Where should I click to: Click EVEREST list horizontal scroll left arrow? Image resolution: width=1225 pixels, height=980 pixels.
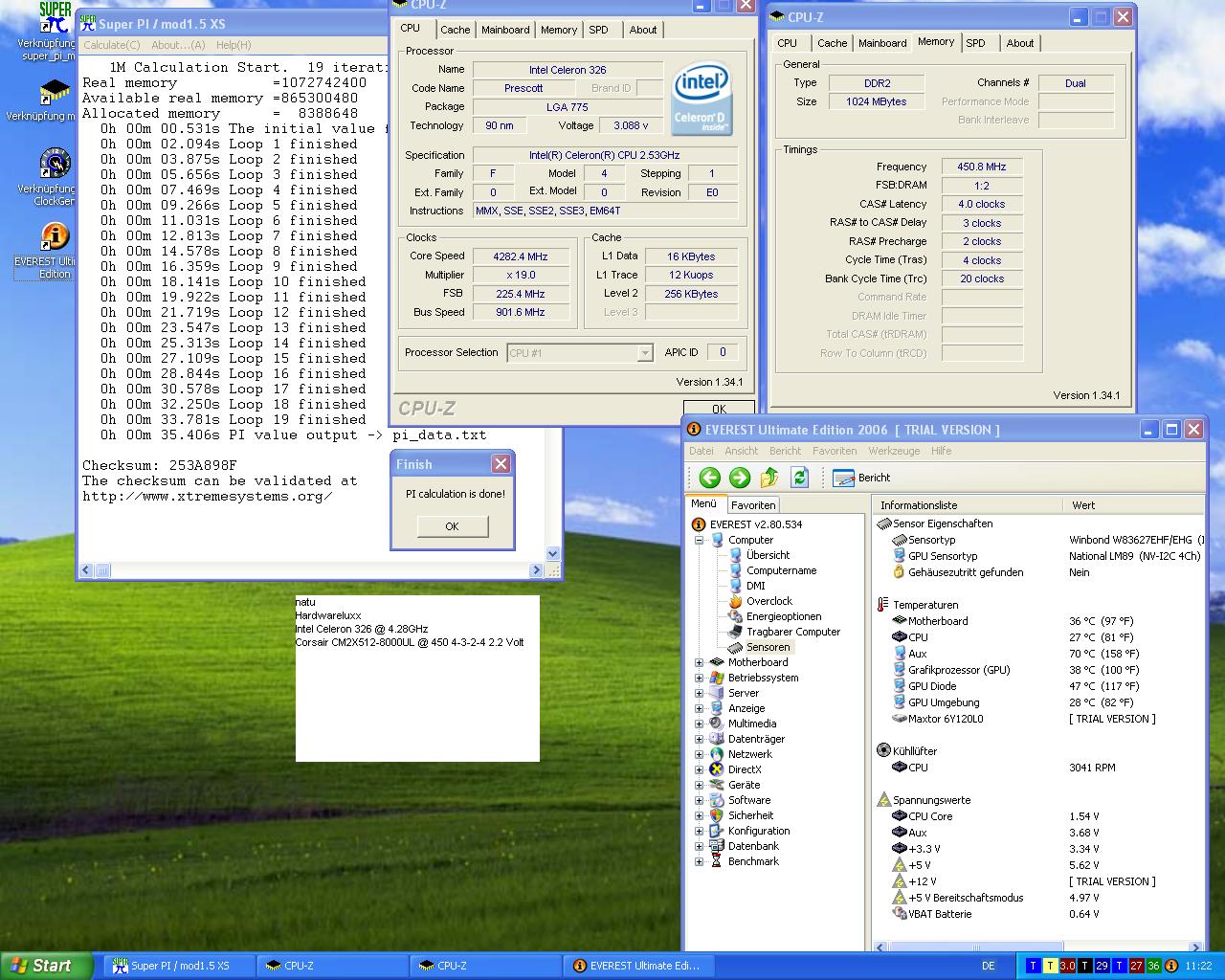pos(880,946)
